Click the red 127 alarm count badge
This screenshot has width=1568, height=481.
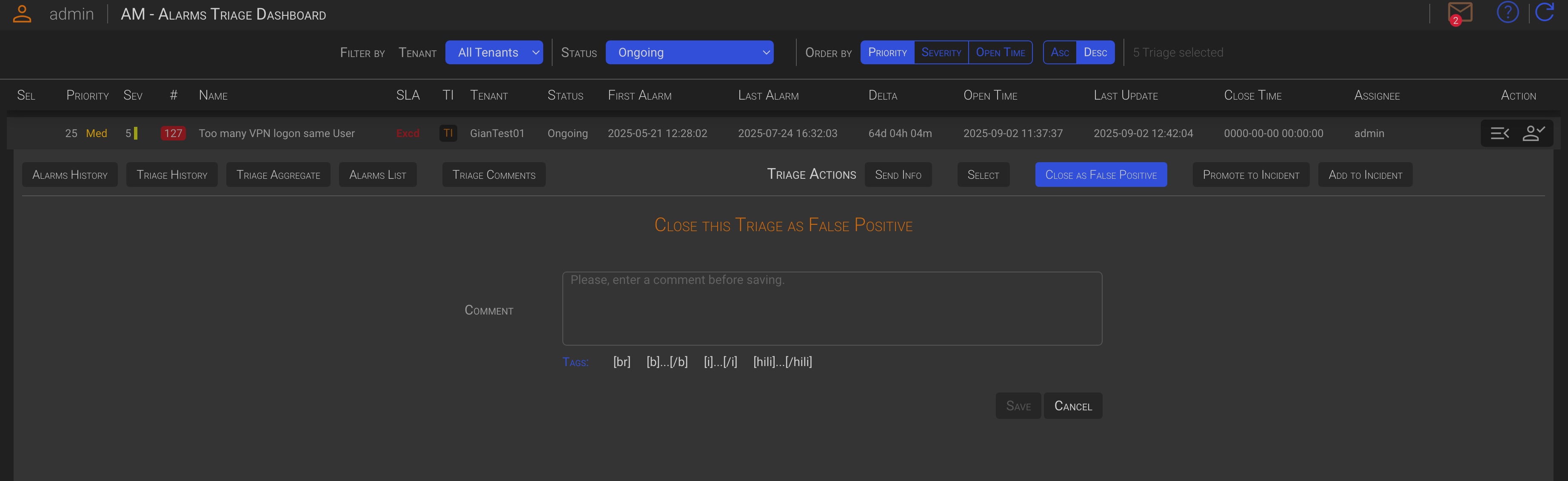click(x=173, y=133)
